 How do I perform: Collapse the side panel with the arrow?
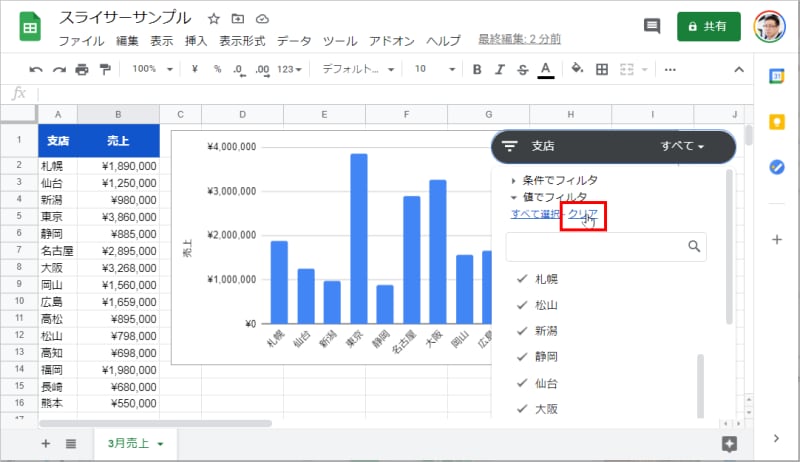[x=776, y=438]
